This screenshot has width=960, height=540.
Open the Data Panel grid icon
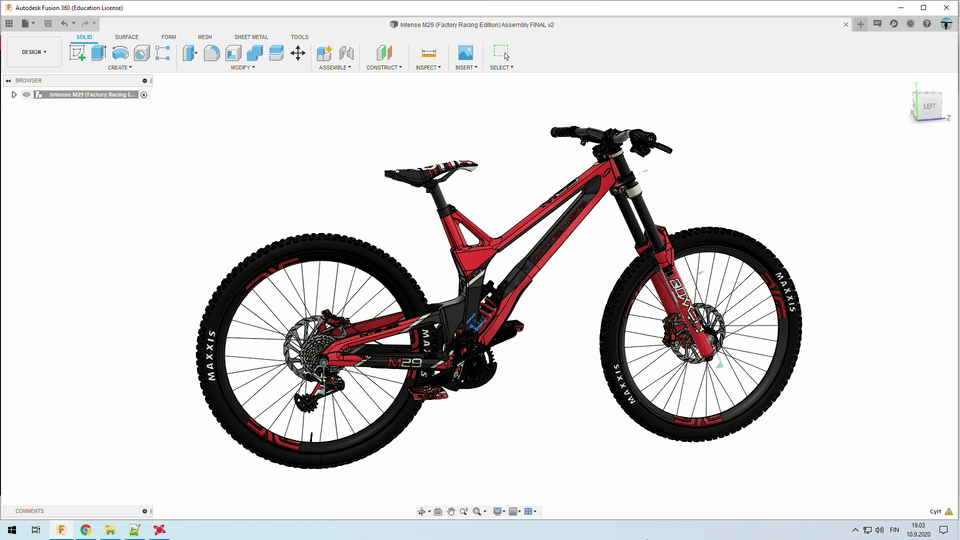coord(9,24)
